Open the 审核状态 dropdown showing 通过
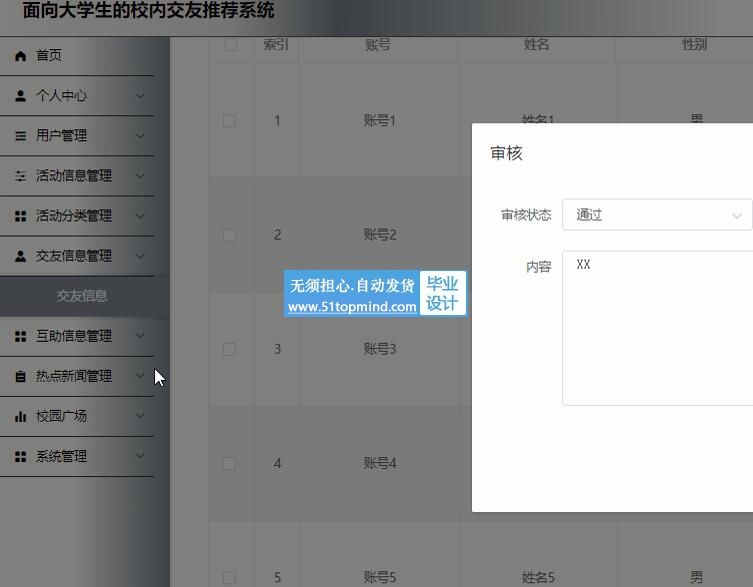The width and height of the screenshot is (753, 587). pyautogui.click(x=657, y=215)
